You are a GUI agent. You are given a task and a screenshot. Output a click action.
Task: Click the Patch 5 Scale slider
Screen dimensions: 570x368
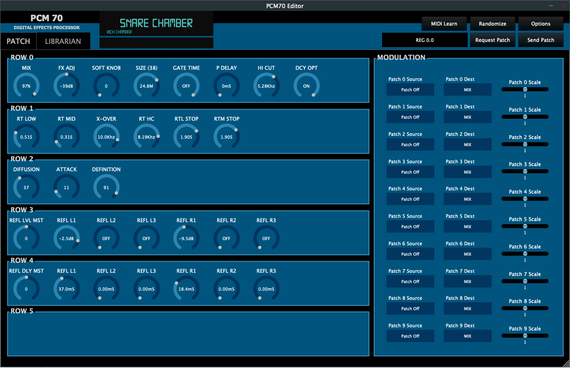click(x=525, y=226)
